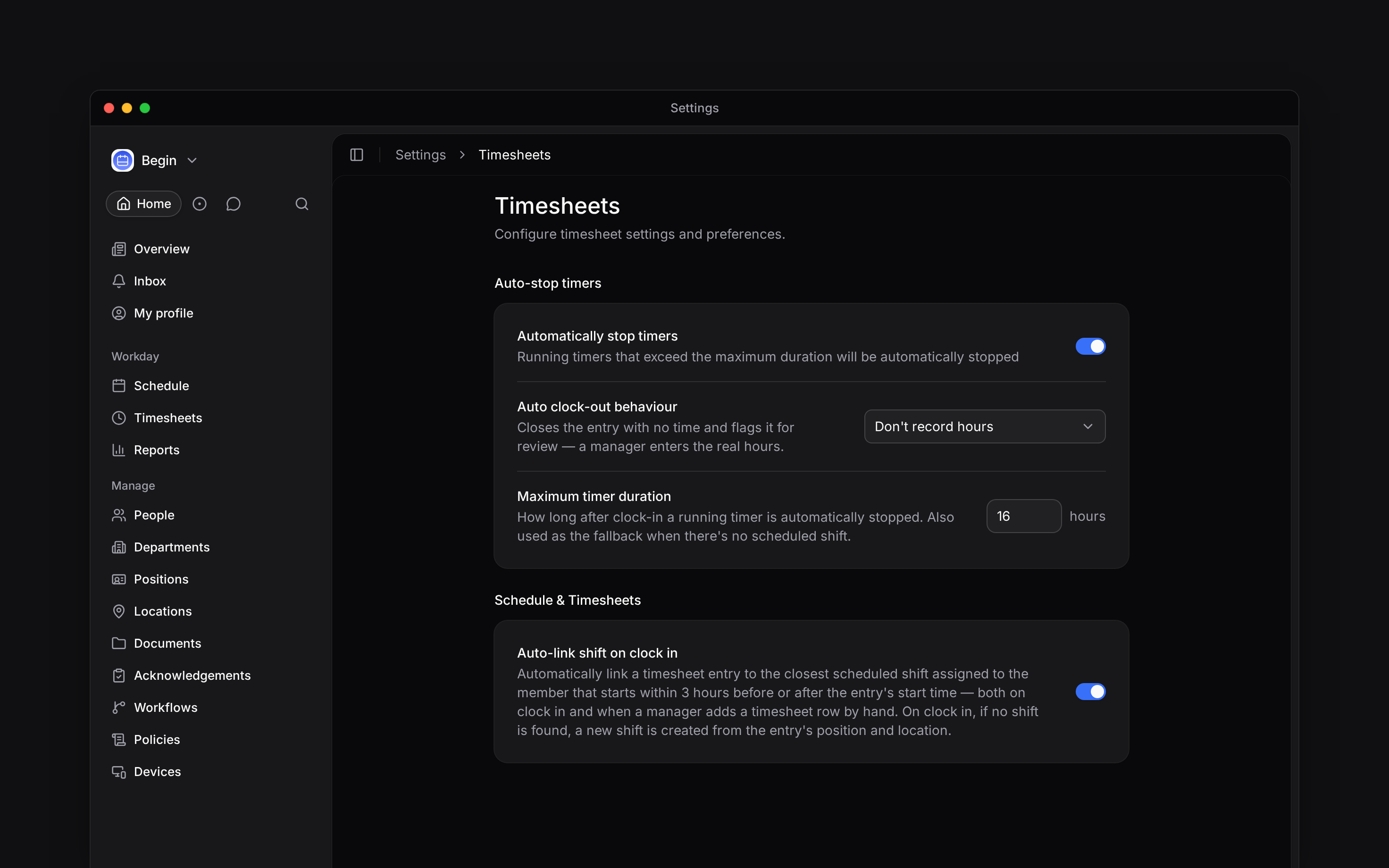
Task: Open My profile in the sidebar
Action: (210, 313)
